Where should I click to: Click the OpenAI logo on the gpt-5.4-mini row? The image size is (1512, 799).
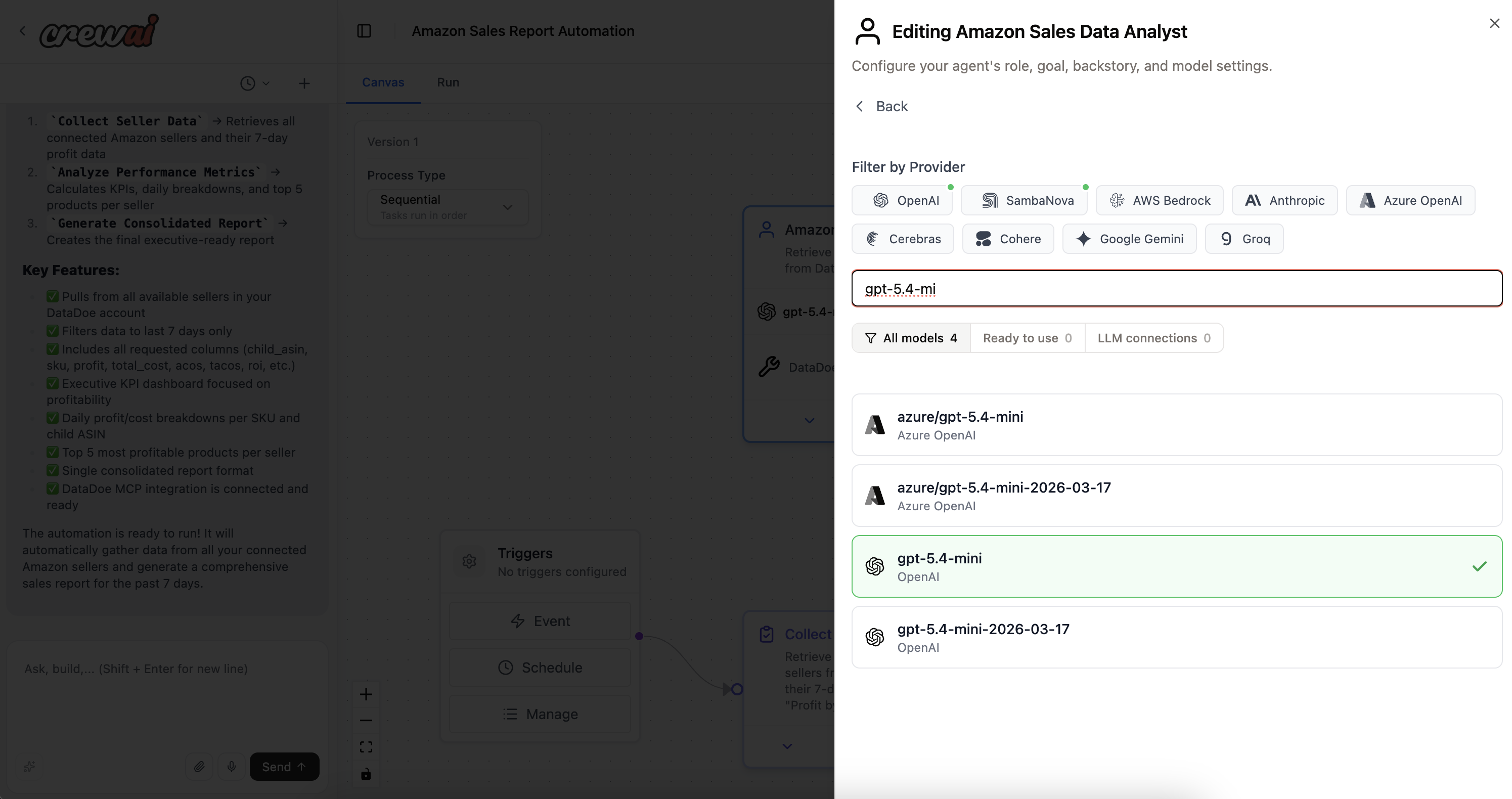(874, 566)
